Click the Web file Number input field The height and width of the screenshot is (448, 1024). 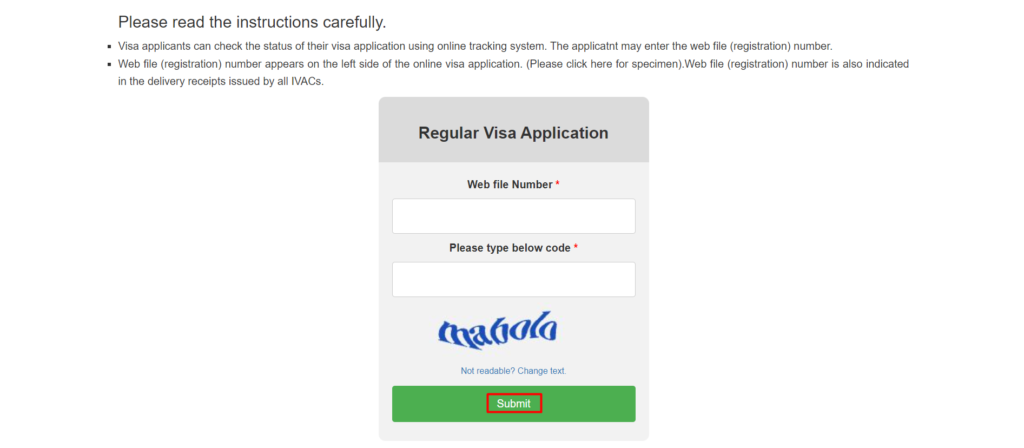(x=513, y=216)
